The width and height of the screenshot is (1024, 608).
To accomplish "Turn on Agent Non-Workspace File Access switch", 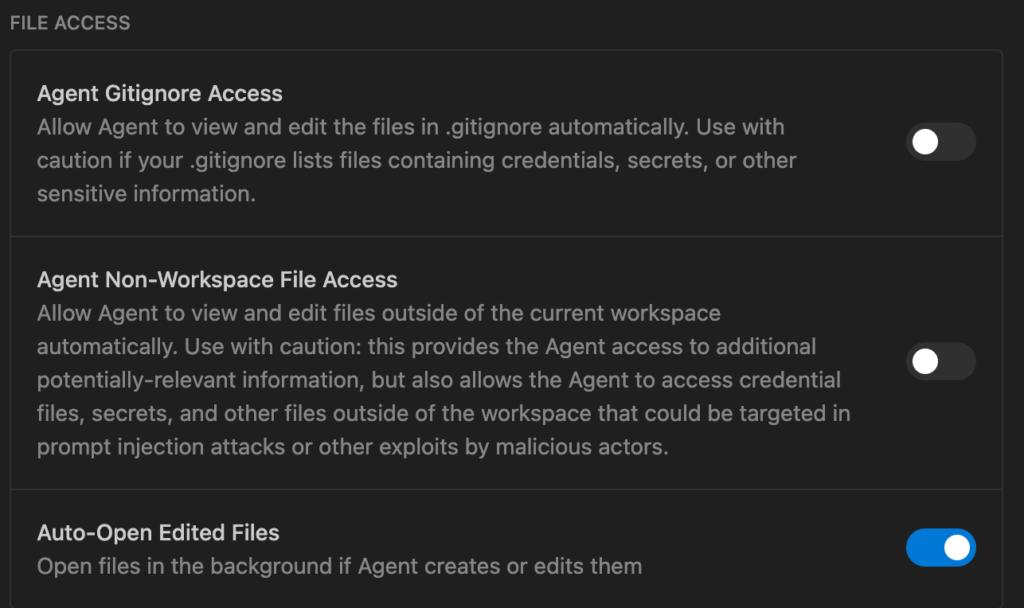I will tap(940, 361).
